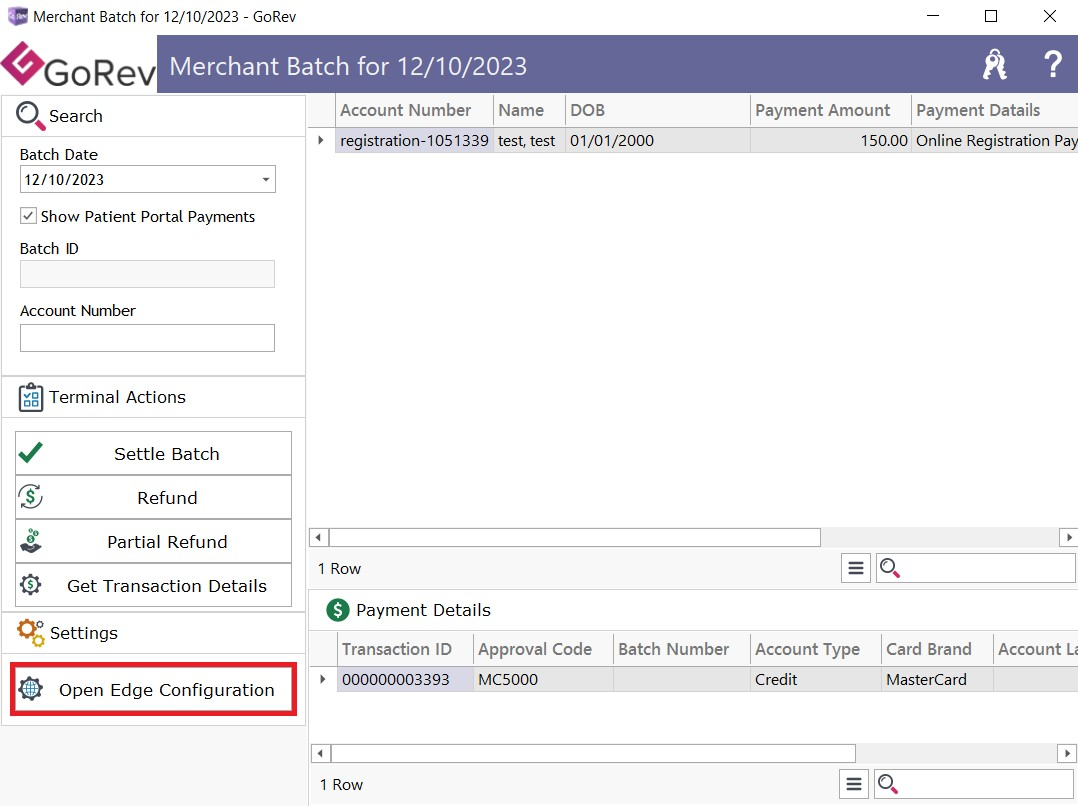Click the Payment Details dollar icon

(338, 610)
